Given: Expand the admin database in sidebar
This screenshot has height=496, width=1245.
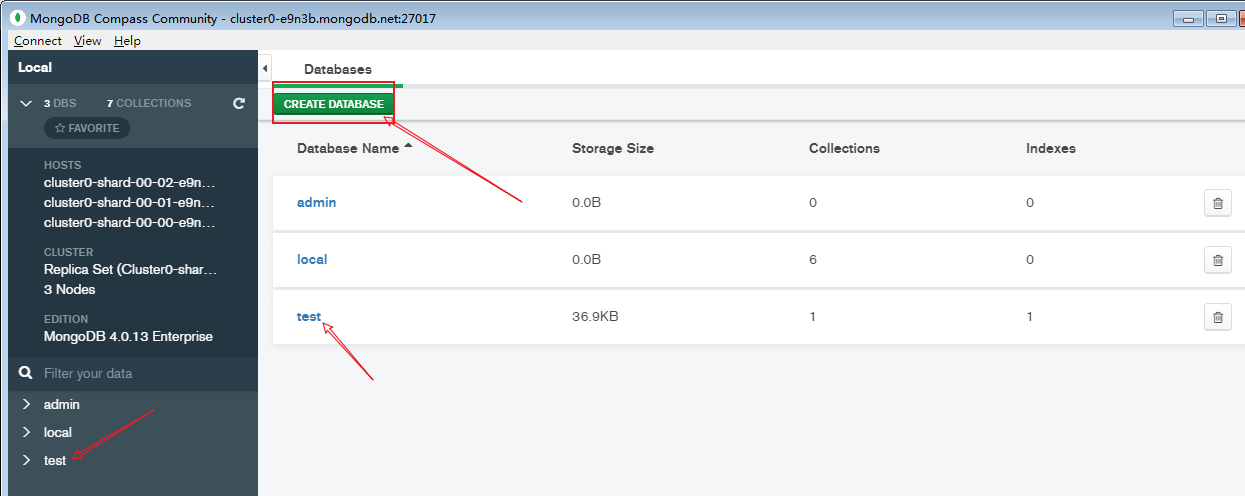Looking at the screenshot, I should [x=27, y=405].
